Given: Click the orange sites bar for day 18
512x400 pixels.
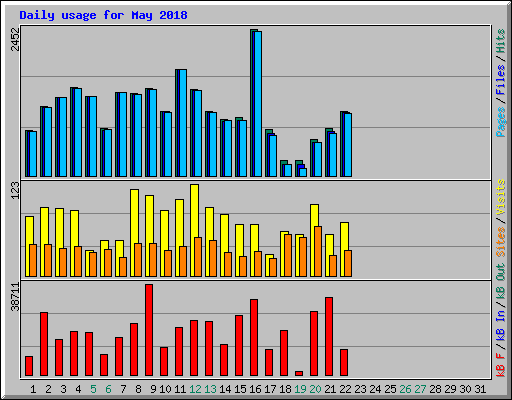Looking at the screenshot, I should click(288, 256).
